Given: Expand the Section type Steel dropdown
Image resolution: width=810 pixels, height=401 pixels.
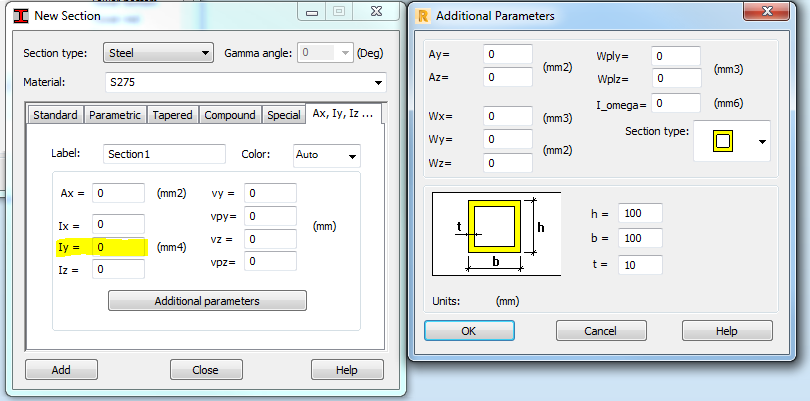Looking at the screenshot, I should [205, 53].
